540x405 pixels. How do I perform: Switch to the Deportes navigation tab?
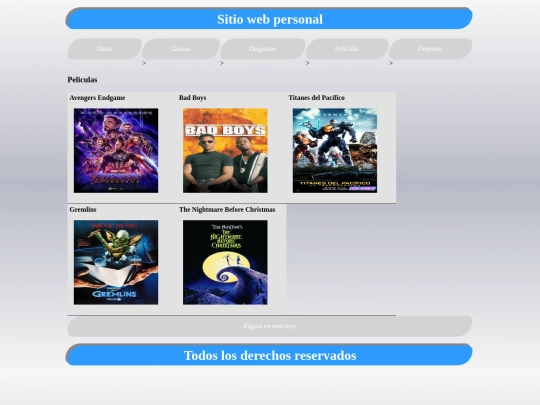point(430,49)
